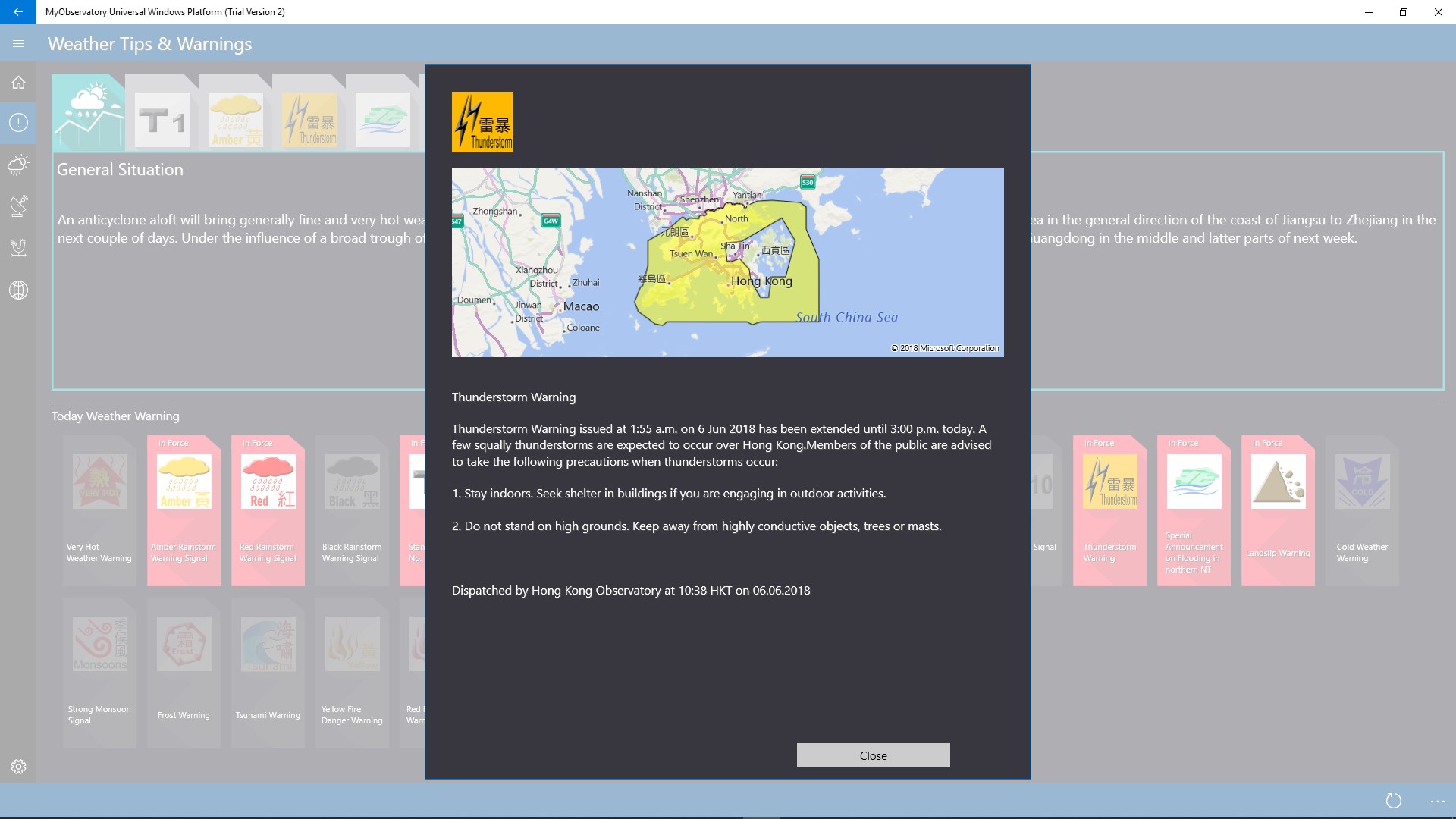Image resolution: width=1456 pixels, height=819 pixels.
Task: Select the T1 typhoon signal tab
Action: coord(162,120)
